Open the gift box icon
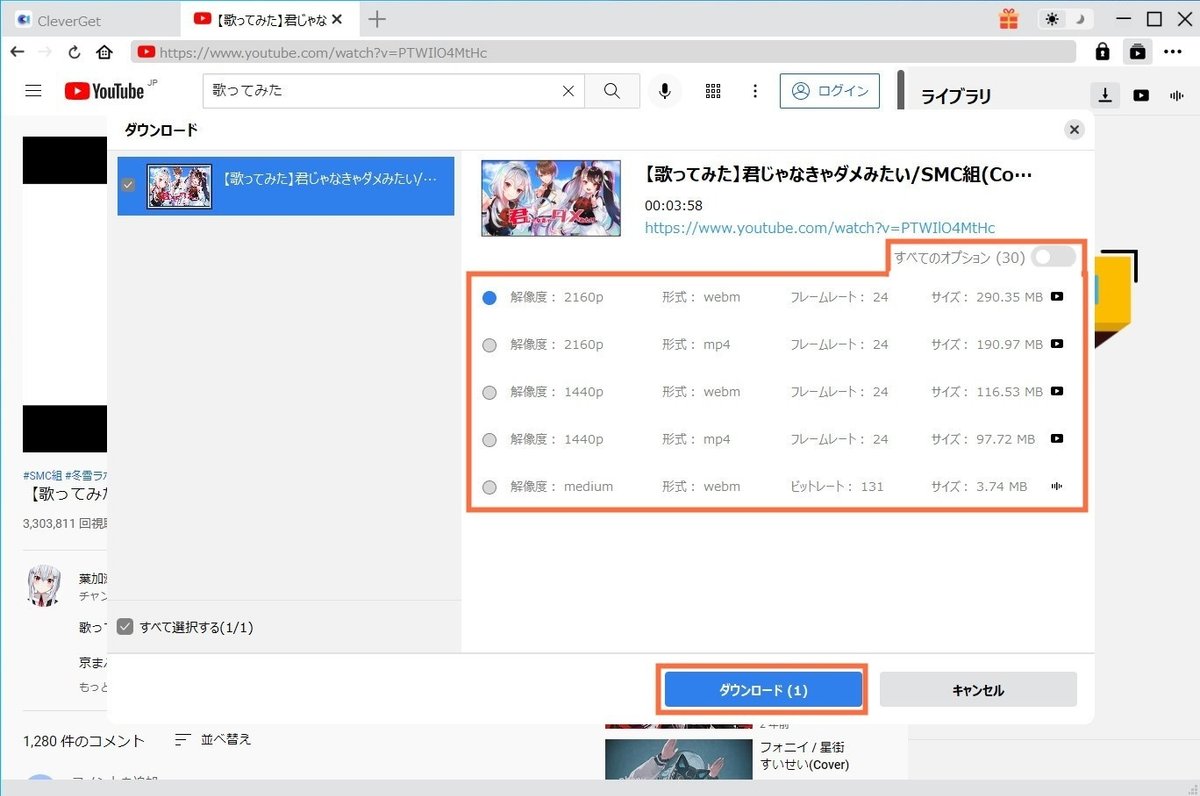The height and width of the screenshot is (796, 1200). click(1008, 19)
